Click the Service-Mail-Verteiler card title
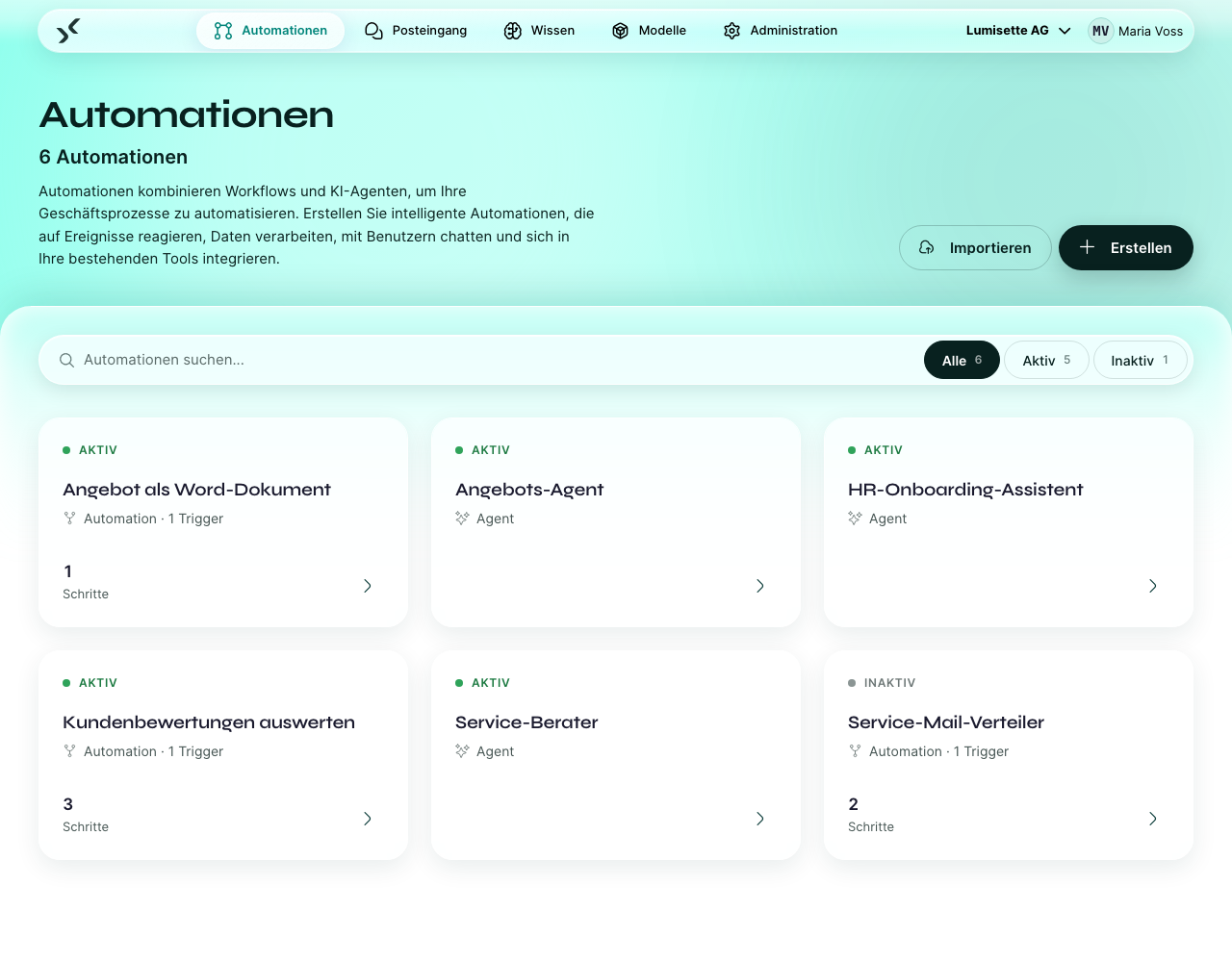Viewport: 1232px width, 962px height. point(946,722)
